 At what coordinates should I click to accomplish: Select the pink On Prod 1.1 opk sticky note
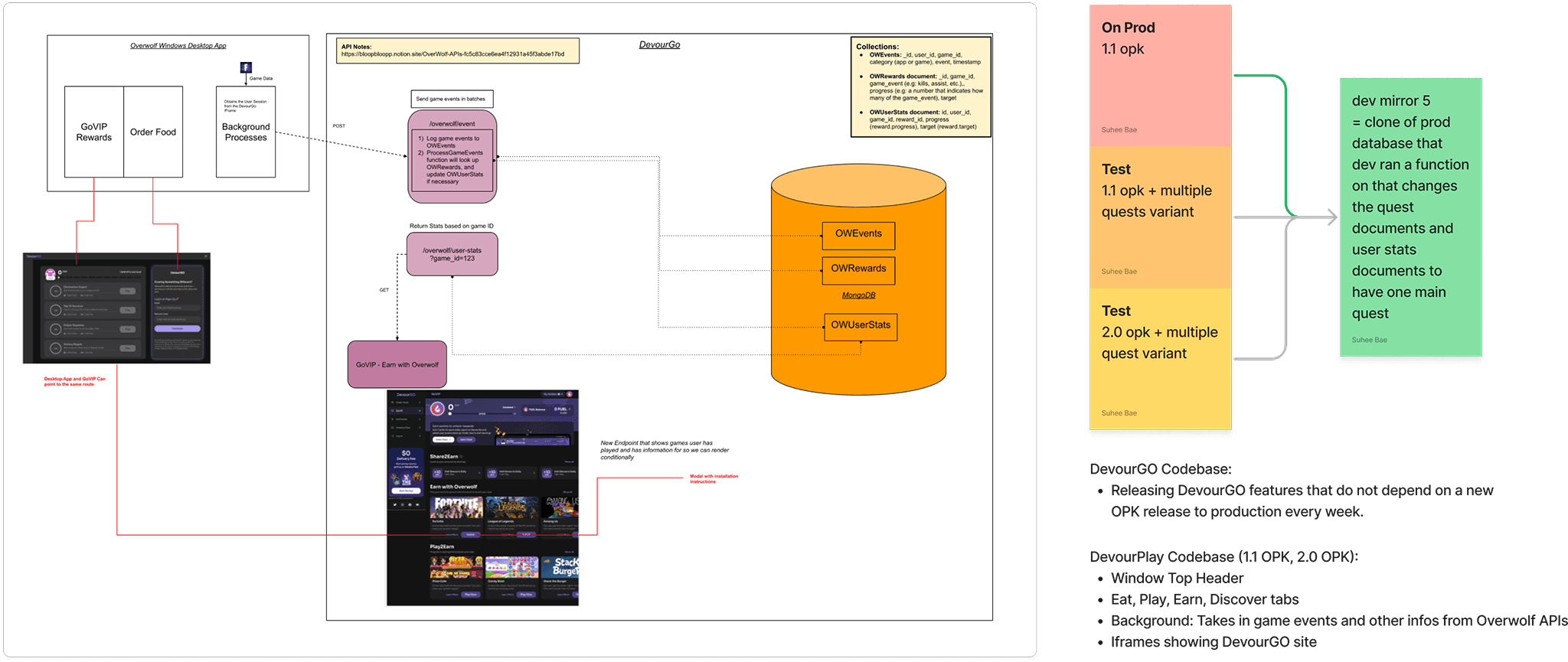[x=1161, y=76]
